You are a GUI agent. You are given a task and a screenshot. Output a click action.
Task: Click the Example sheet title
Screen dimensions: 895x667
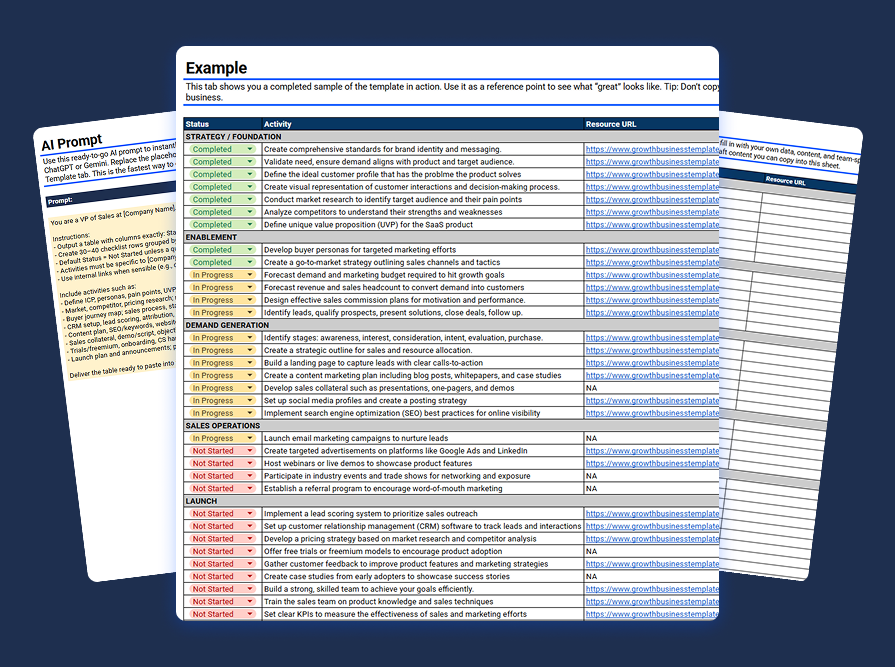coord(216,68)
